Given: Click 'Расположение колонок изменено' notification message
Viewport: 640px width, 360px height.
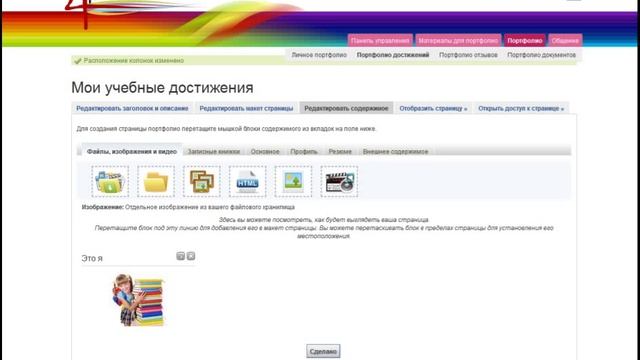Looking at the screenshot, I should coord(133,60).
